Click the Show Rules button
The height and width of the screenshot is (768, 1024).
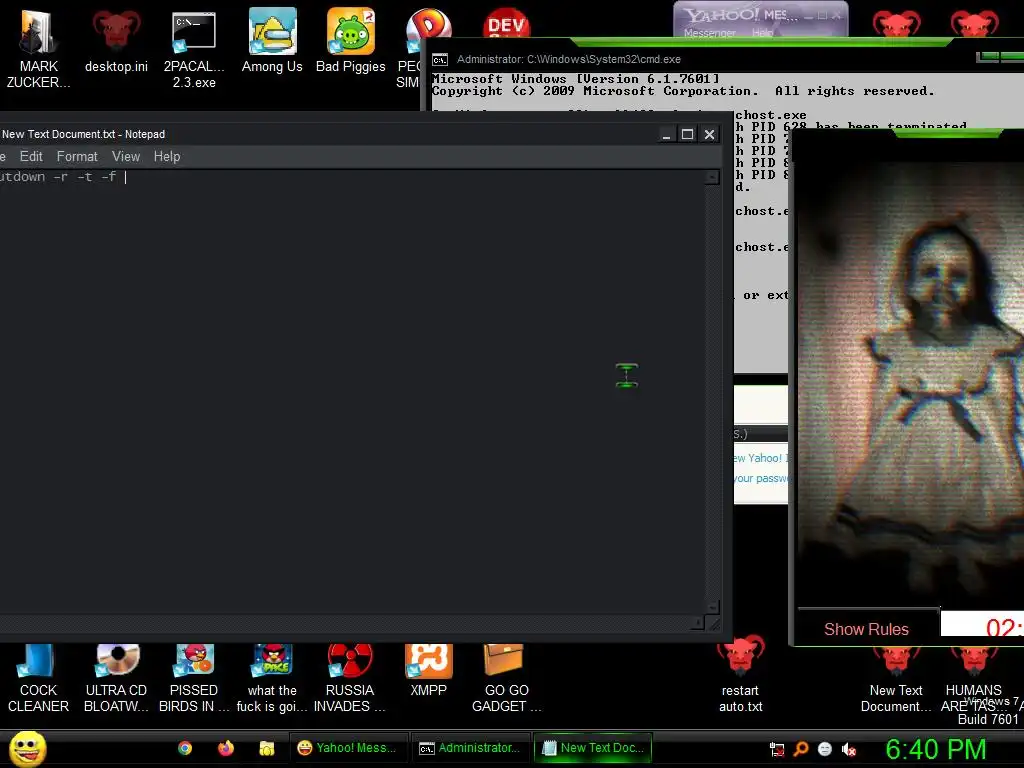tap(867, 629)
